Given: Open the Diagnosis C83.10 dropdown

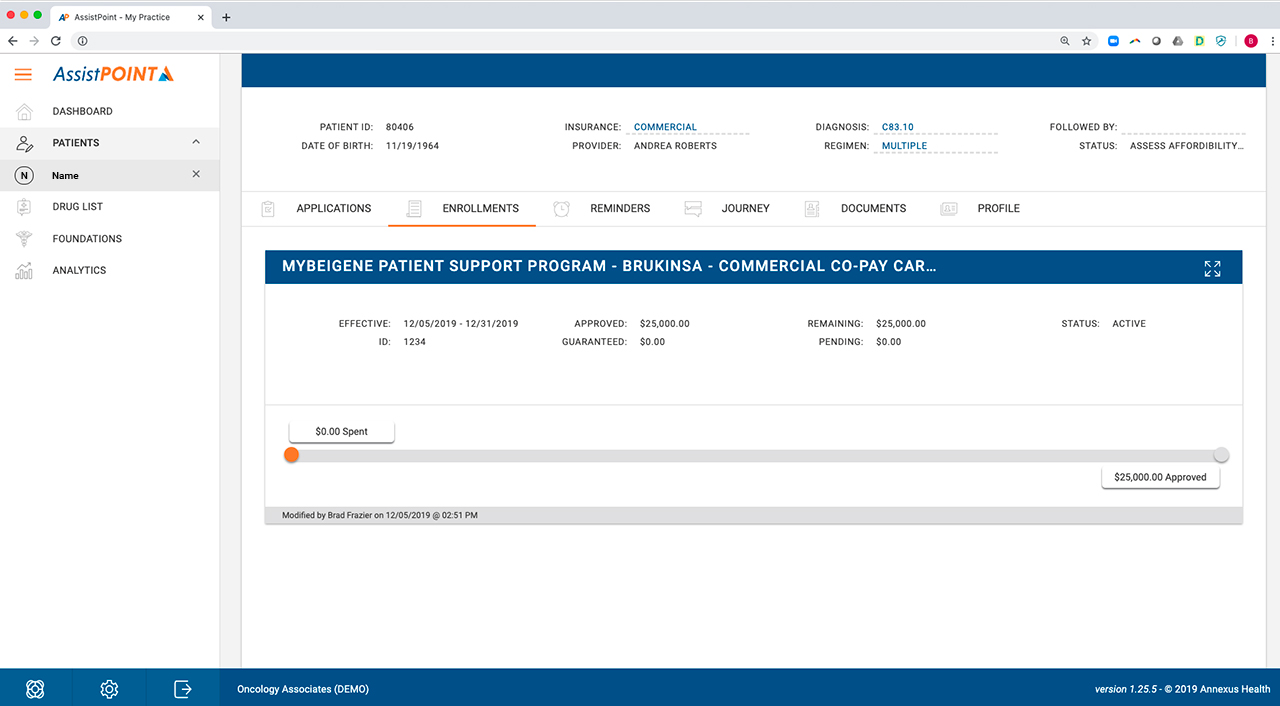Looking at the screenshot, I should (x=897, y=127).
